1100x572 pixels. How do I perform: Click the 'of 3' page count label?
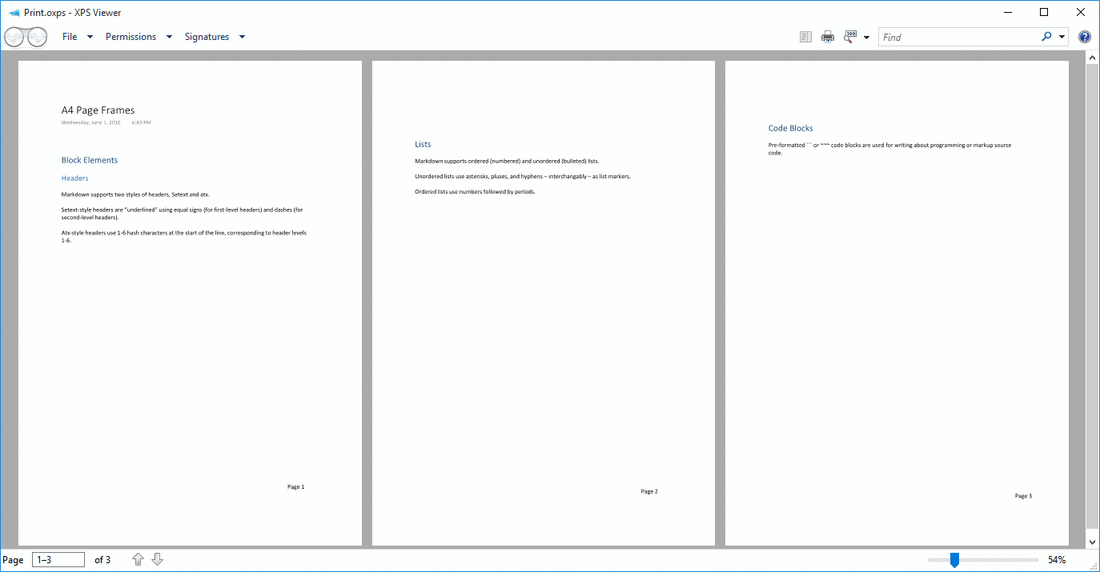(102, 559)
